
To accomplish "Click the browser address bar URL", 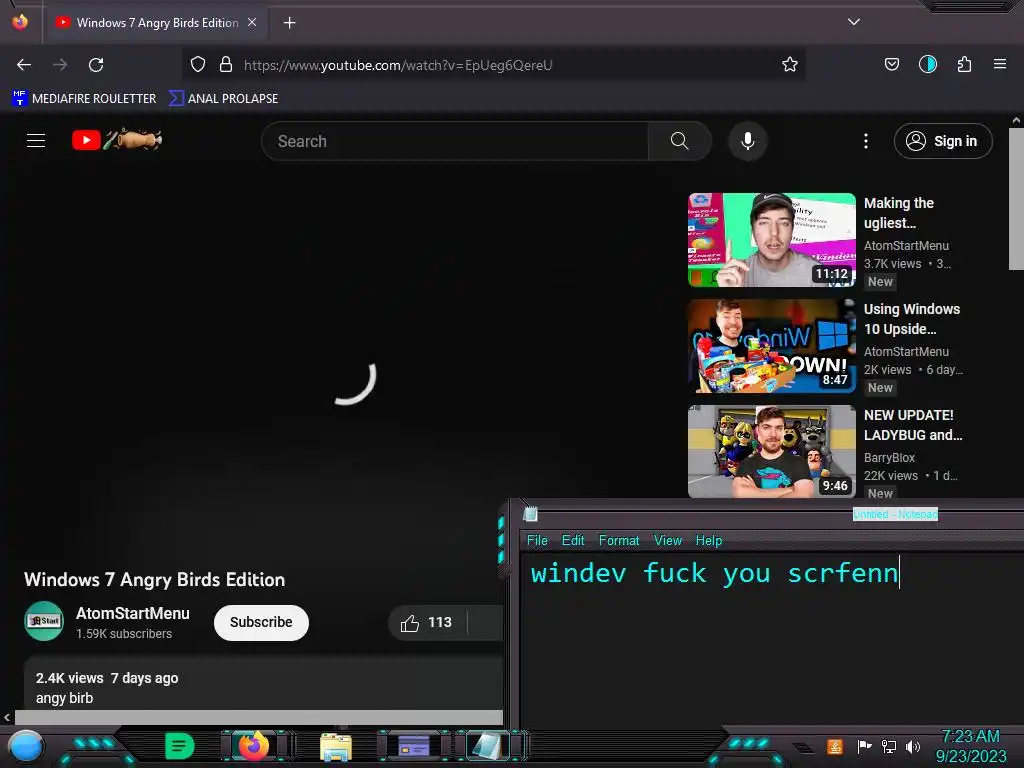I will [398, 65].
